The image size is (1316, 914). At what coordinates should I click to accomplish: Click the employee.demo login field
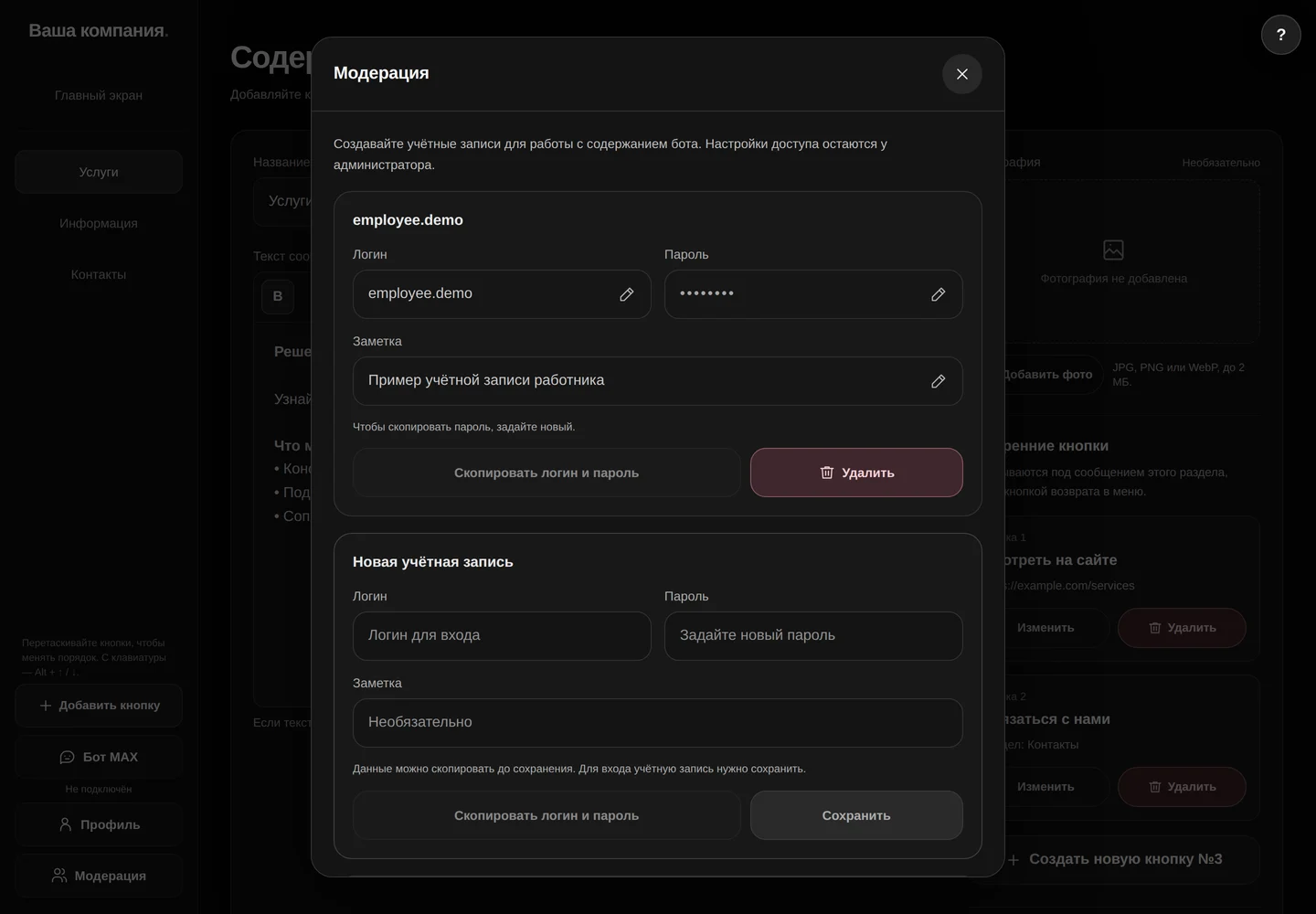click(502, 294)
